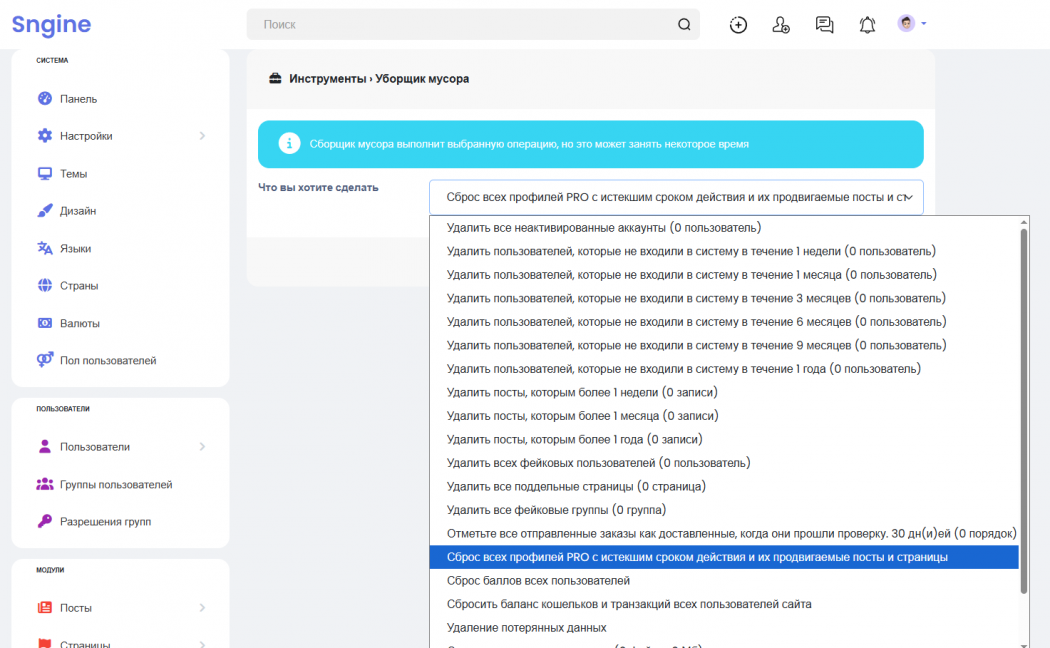The width and height of the screenshot is (1050, 648).
Task: Click the notifications bell icon
Action: pyautogui.click(x=867, y=25)
